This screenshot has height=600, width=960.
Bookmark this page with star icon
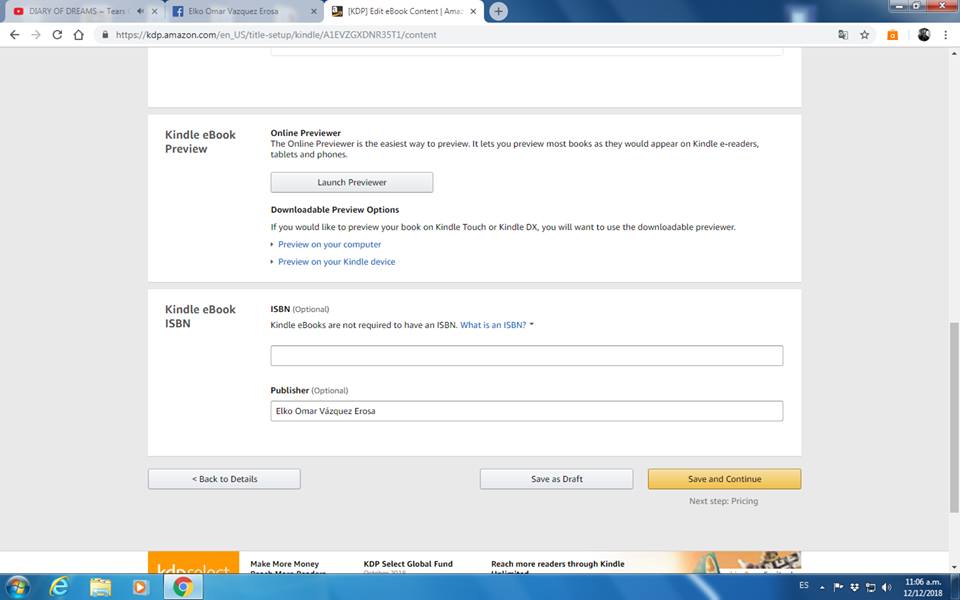(x=865, y=34)
